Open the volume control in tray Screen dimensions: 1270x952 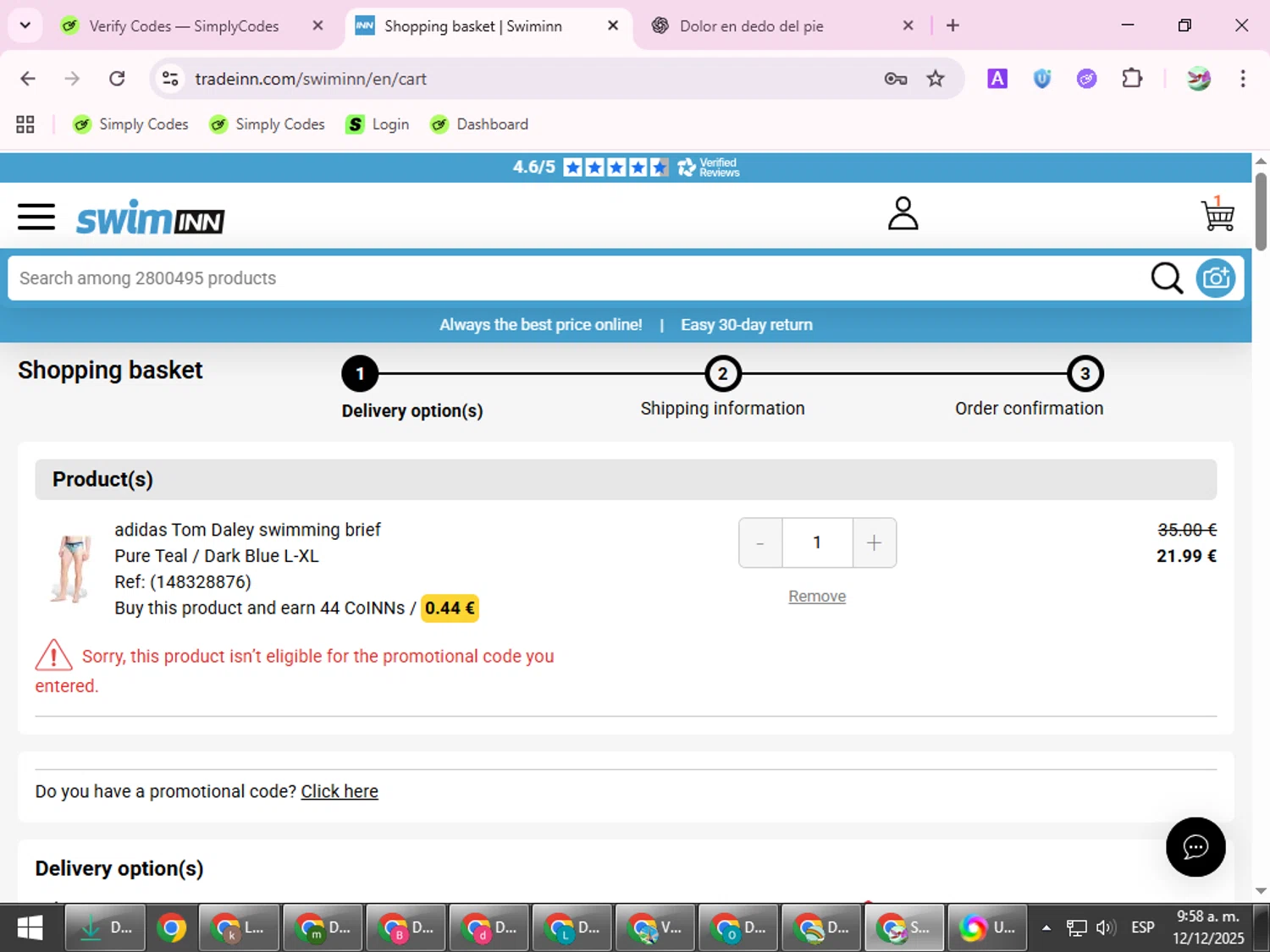1105,928
